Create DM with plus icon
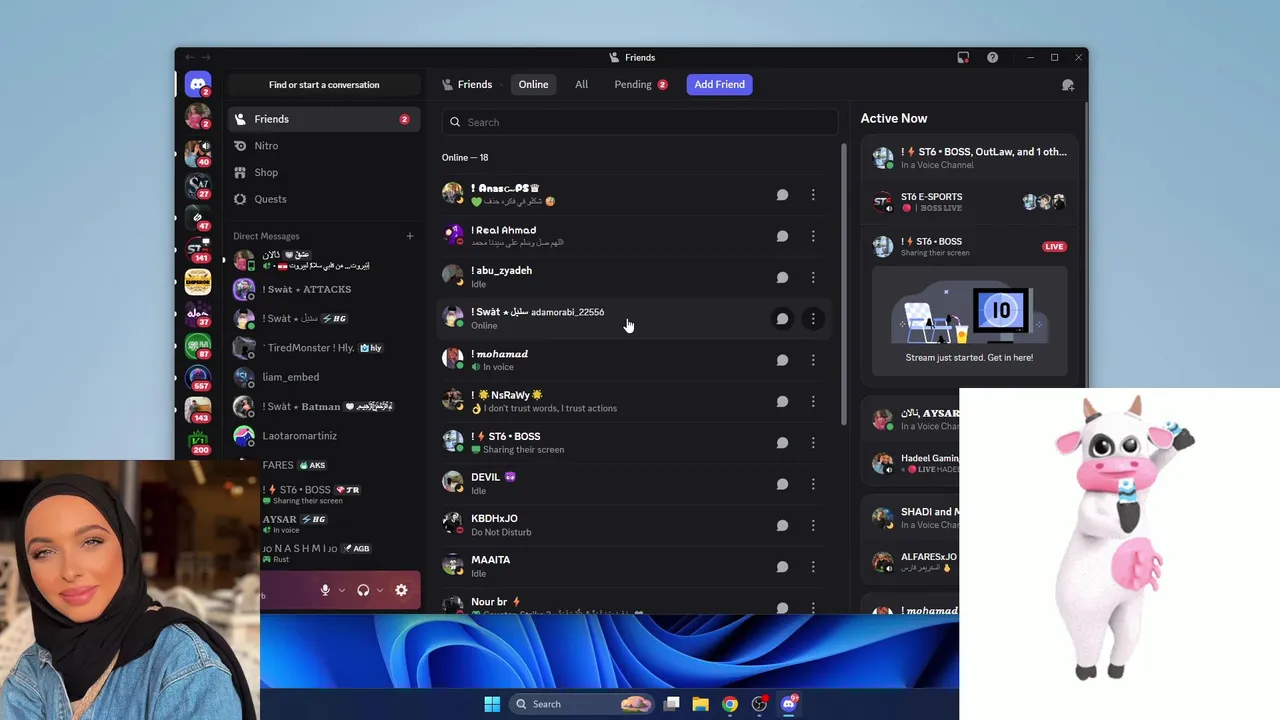Image resolution: width=1280 pixels, height=720 pixels. pyautogui.click(x=409, y=236)
